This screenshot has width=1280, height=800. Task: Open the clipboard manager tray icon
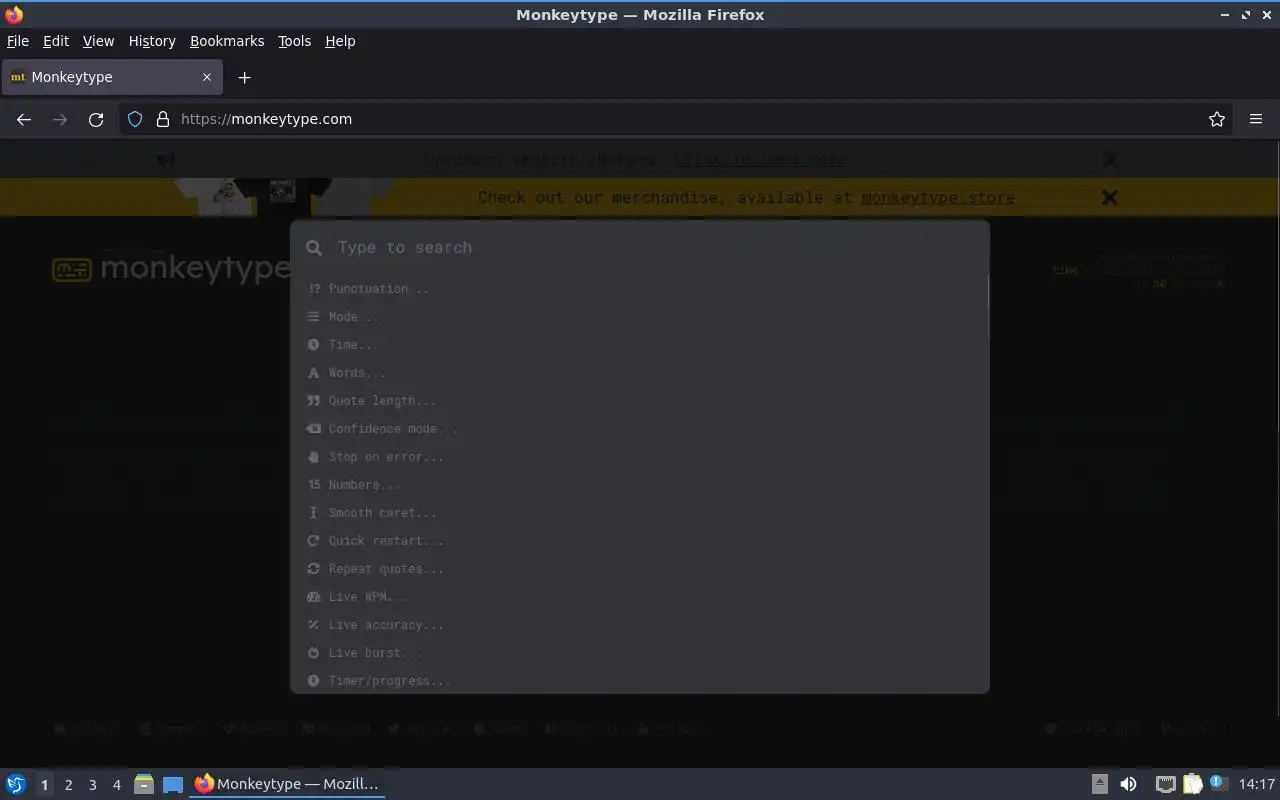coord(1192,784)
